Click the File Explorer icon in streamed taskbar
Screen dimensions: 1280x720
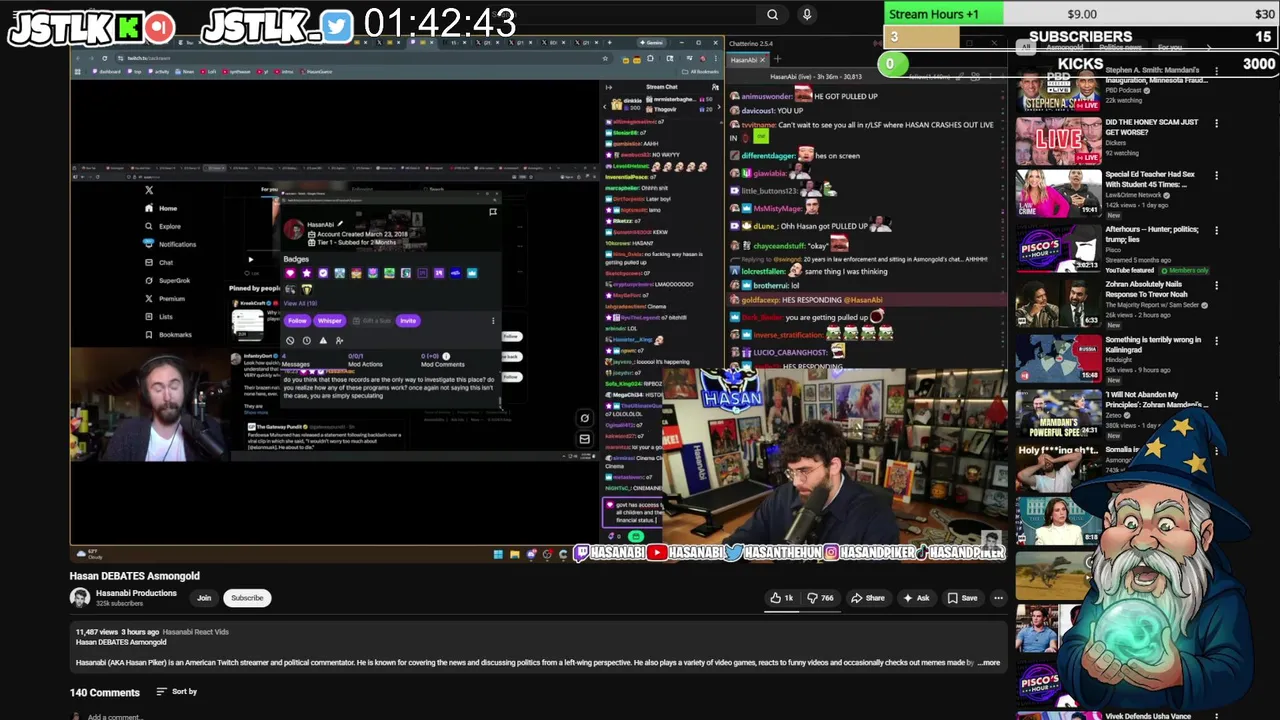514,554
